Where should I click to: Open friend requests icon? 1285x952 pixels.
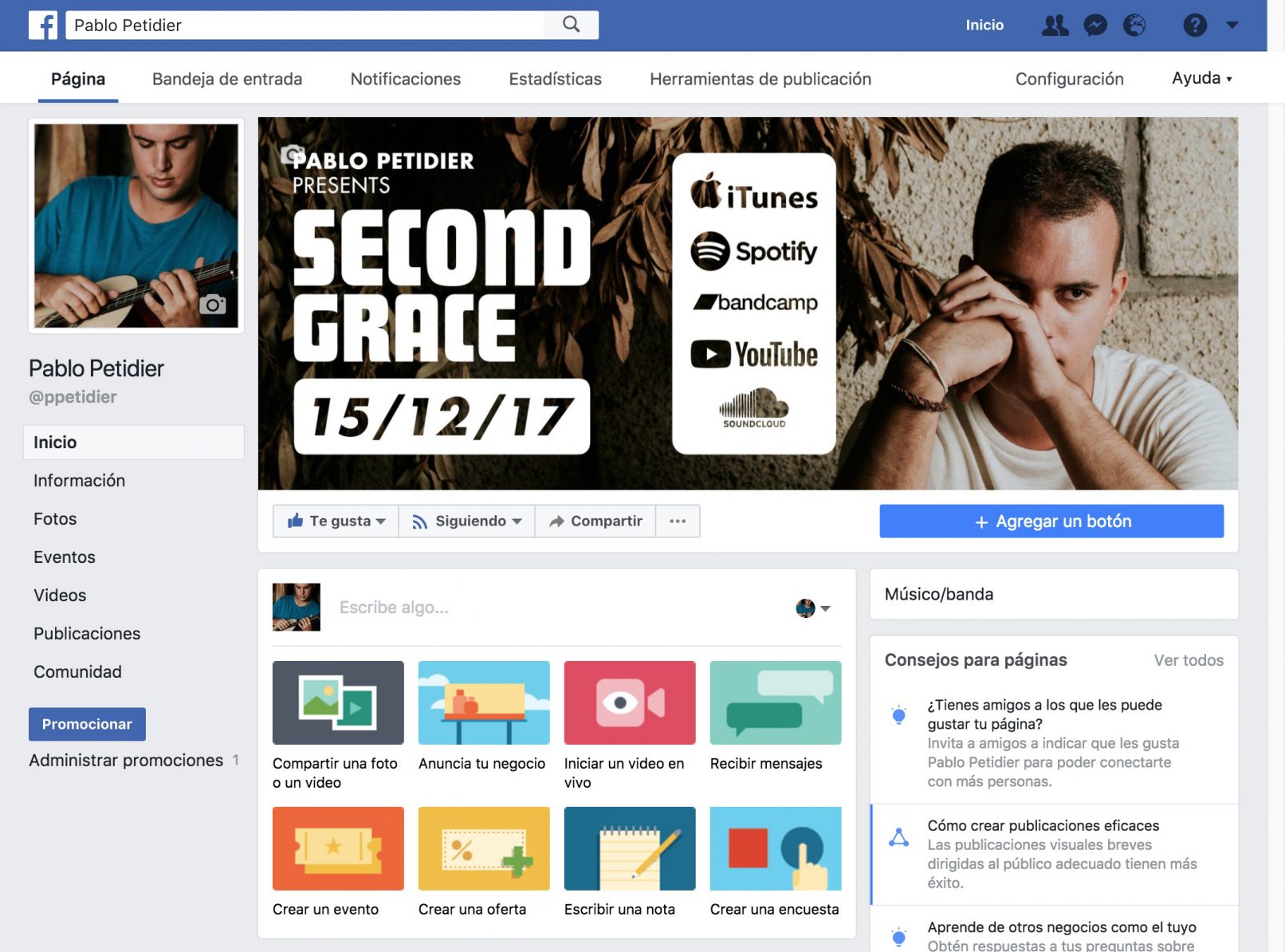(x=1055, y=26)
